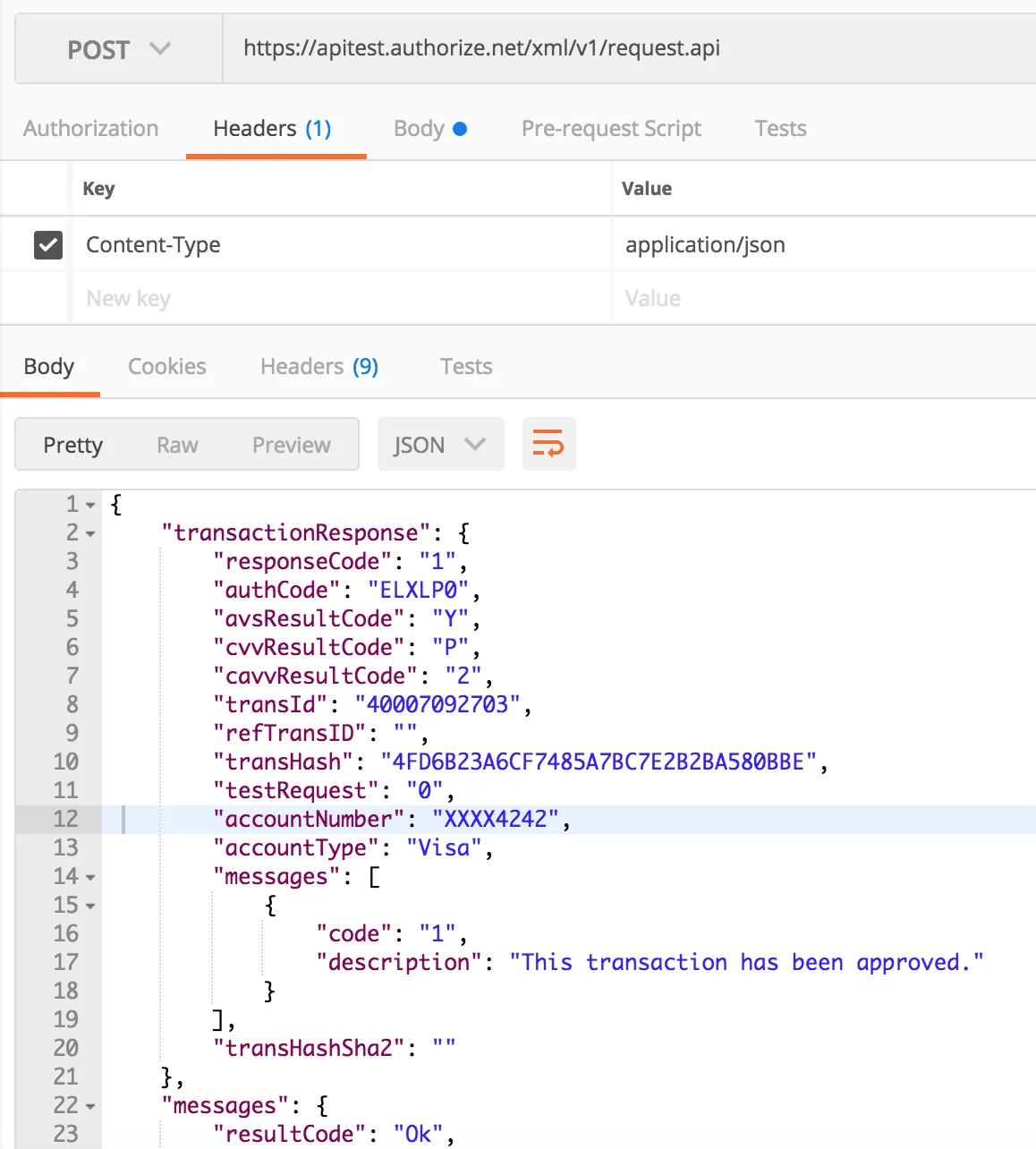Open the Pre-request Script tab

tap(611, 129)
